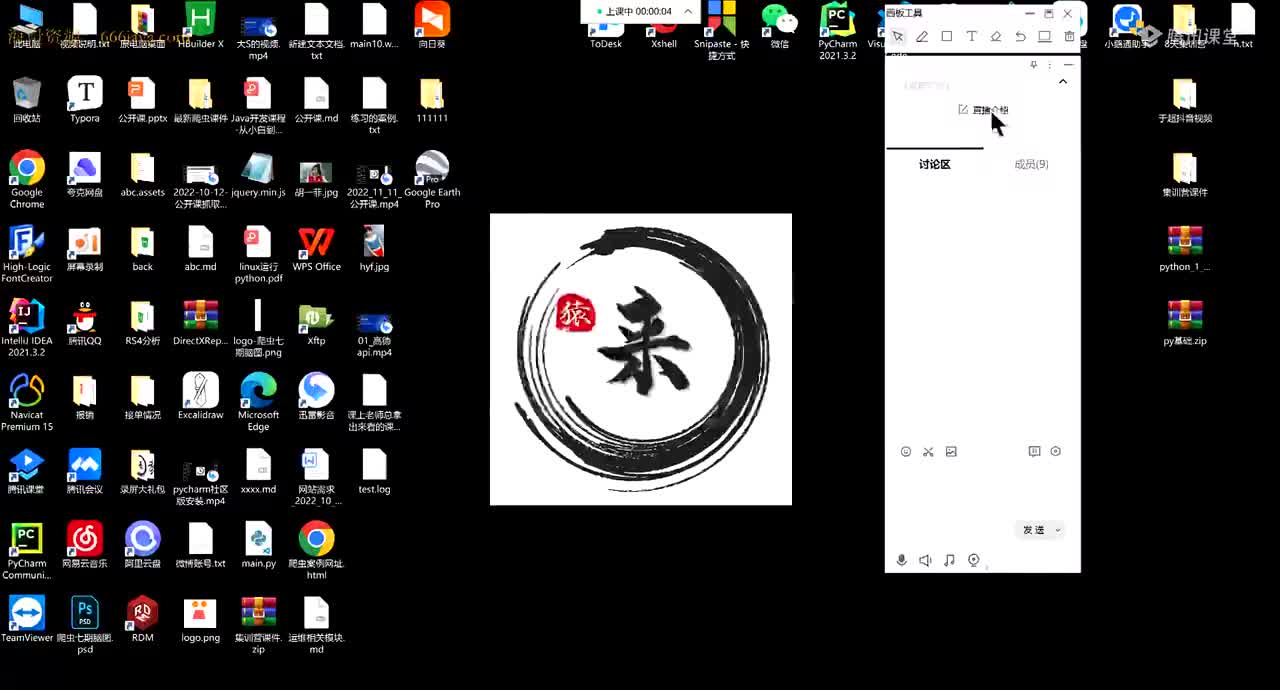
Task: Open the 微信 WeChat shortcut
Action: point(780,26)
